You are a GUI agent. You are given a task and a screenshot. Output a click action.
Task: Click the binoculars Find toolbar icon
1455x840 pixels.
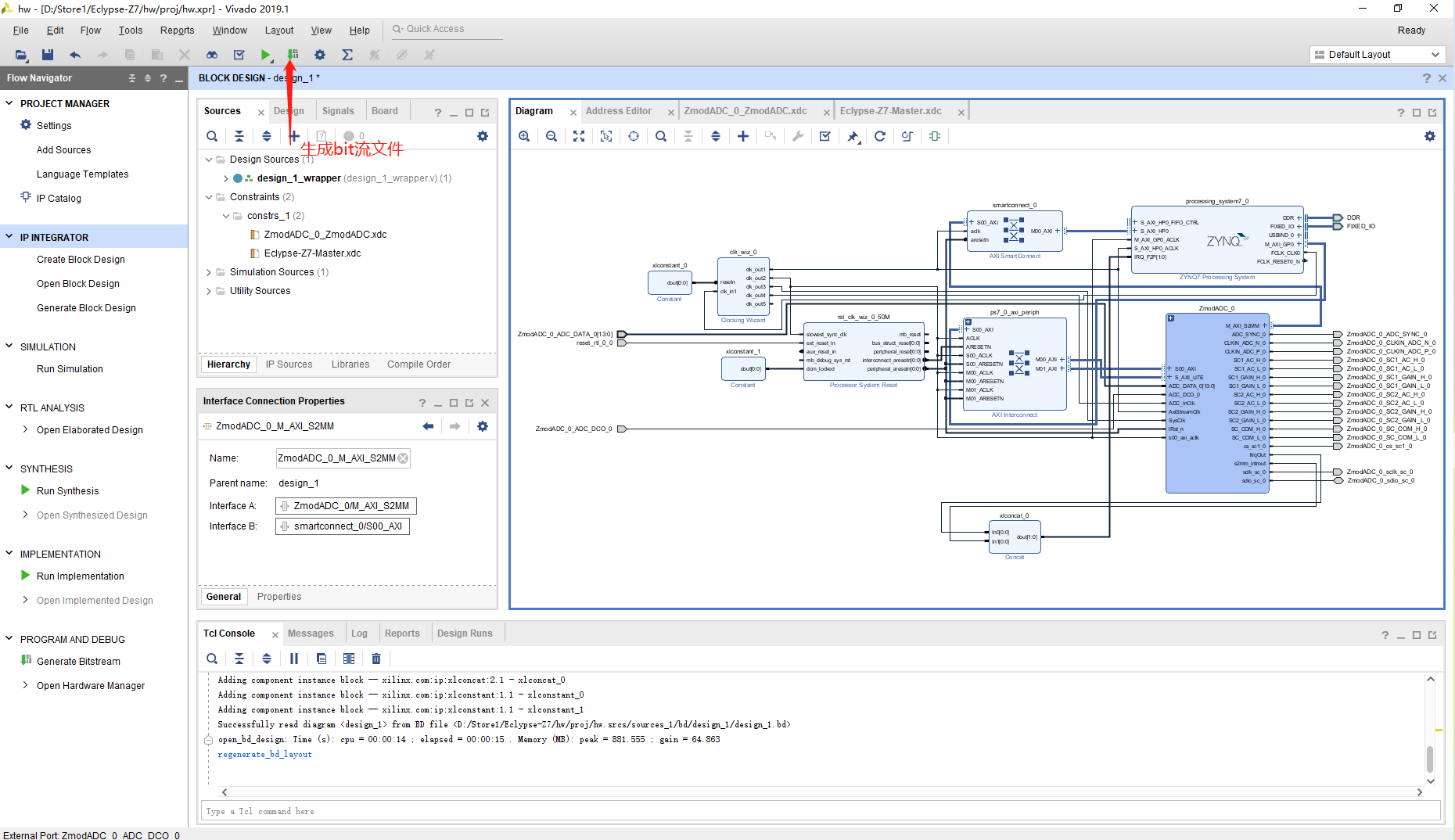(x=212, y=55)
